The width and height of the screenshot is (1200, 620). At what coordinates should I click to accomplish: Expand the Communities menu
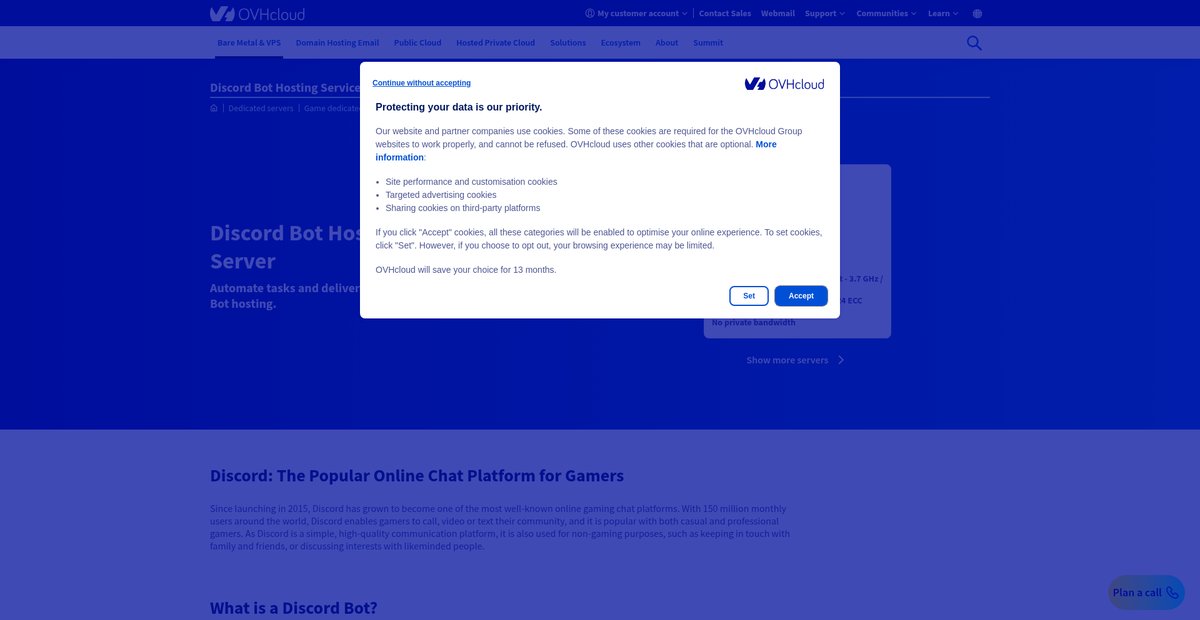(887, 14)
